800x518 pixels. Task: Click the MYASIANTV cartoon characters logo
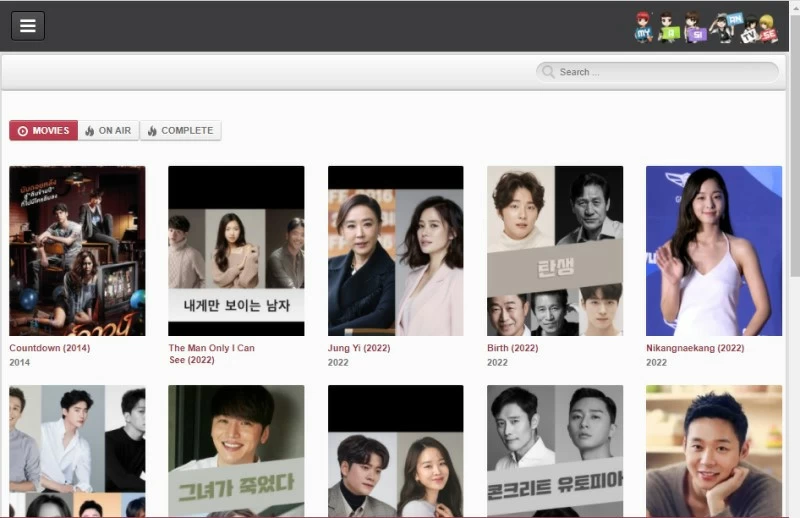[706, 28]
